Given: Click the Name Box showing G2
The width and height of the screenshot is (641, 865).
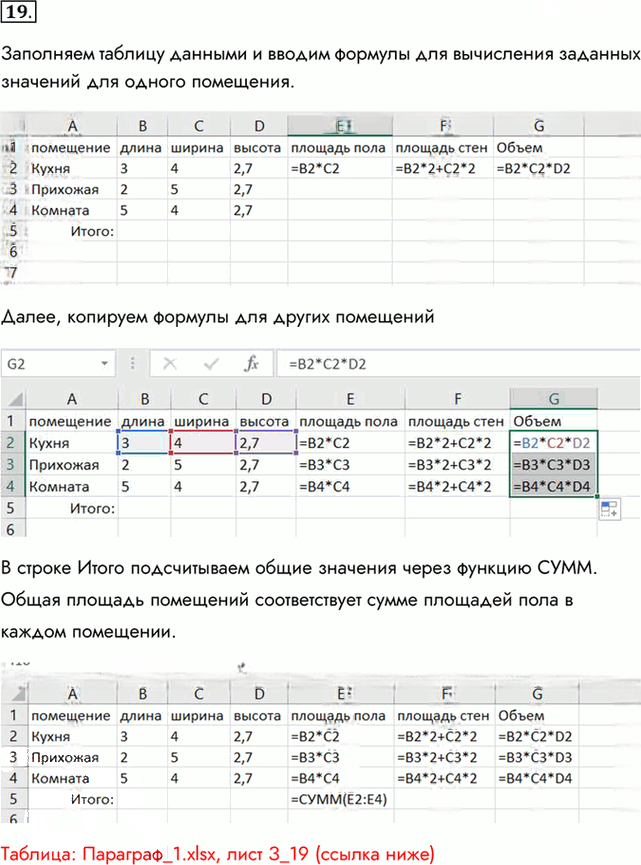Looking at the screenshot, I should (x=58, y=364).
